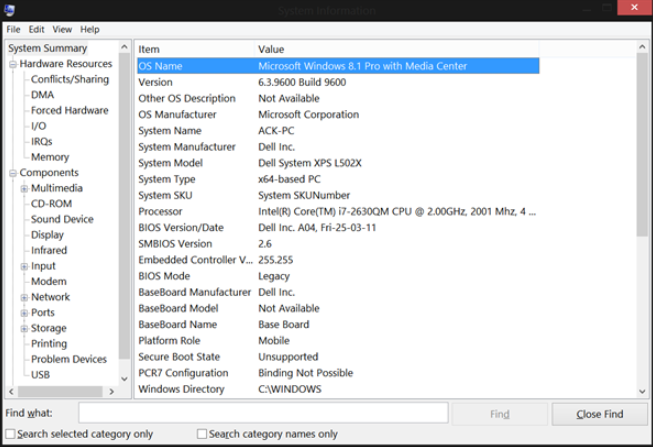Select Forced Hardware tree item

70,110
